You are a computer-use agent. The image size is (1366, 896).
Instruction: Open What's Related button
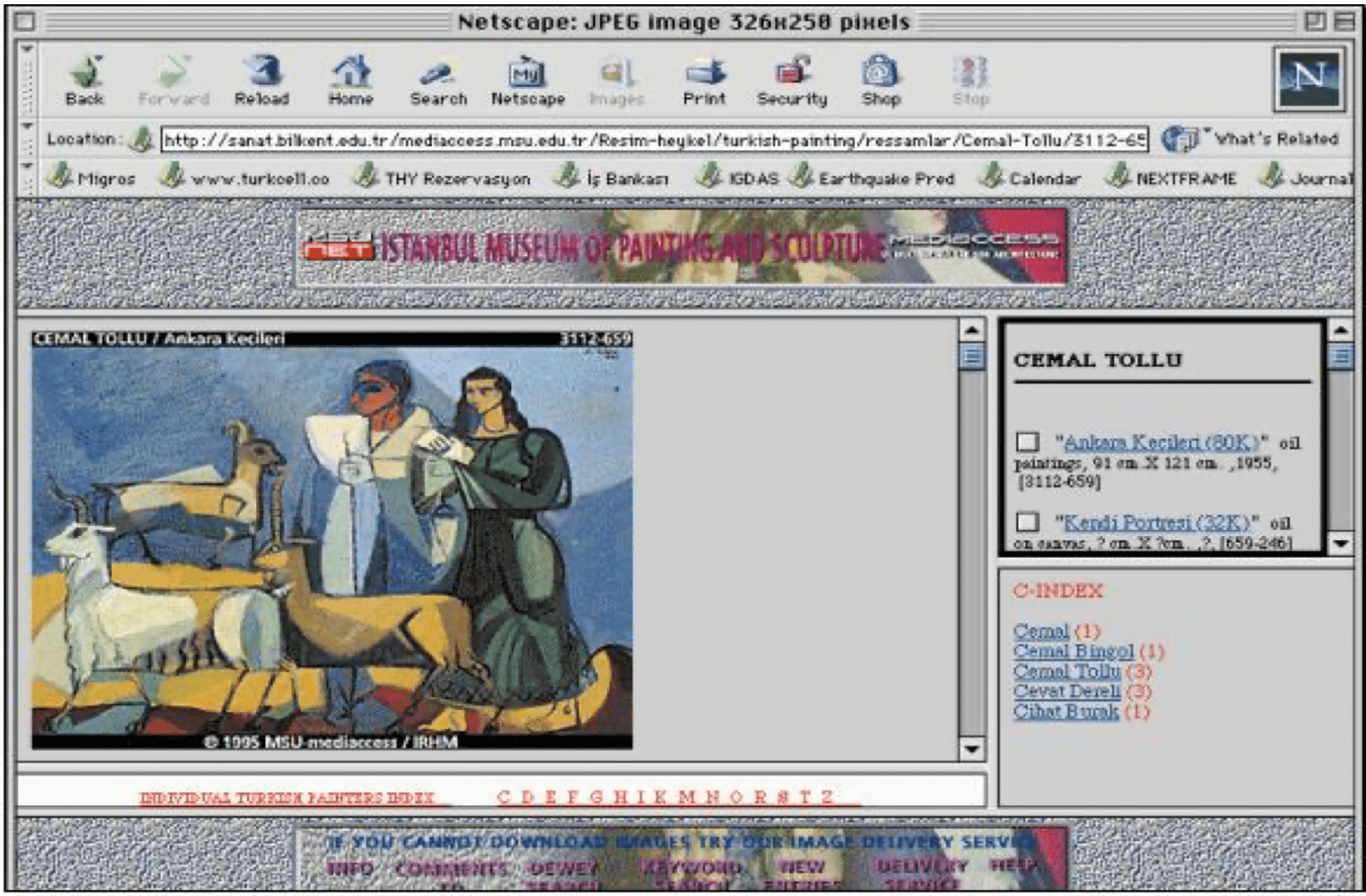(x=1251, y=138)
